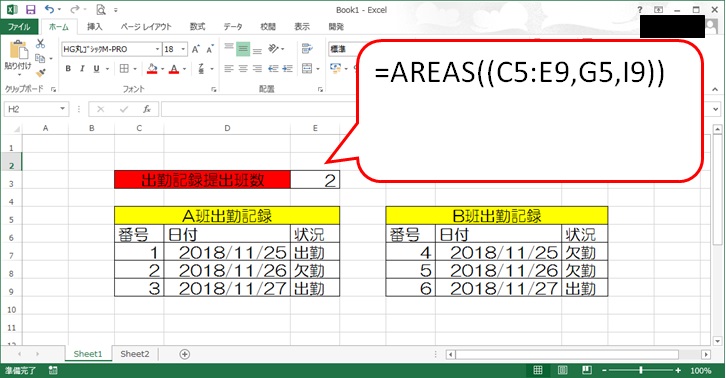The image size is (726, 378).
Task: Click the Decrease Indent icon
Action: coord(273,69)
